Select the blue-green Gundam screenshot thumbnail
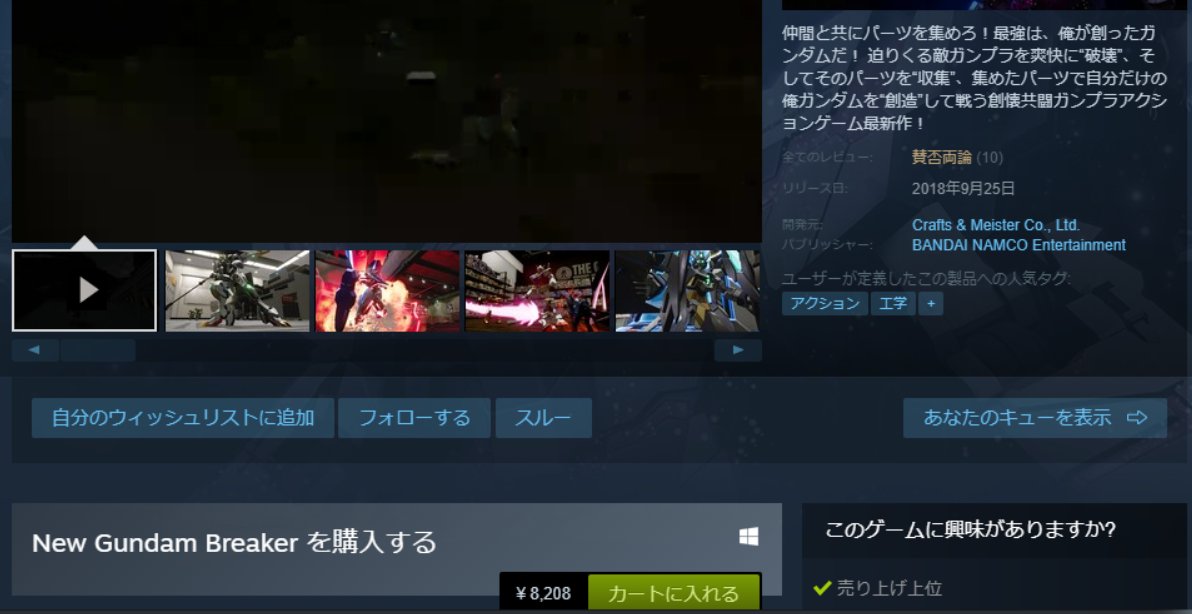The height and width of the screenshot is (614, 1192). tap(687, 290)
